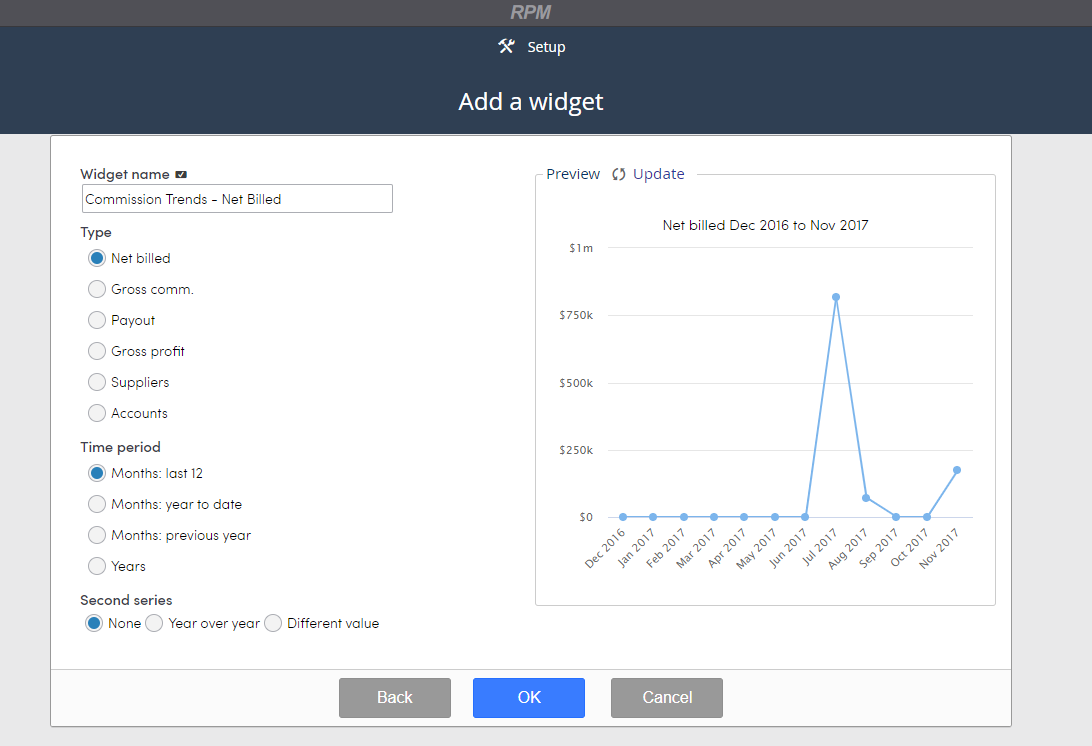Screen dimensions: 1092x746
Task: Open the Setup menu item
Action: (x=546, y=47)
